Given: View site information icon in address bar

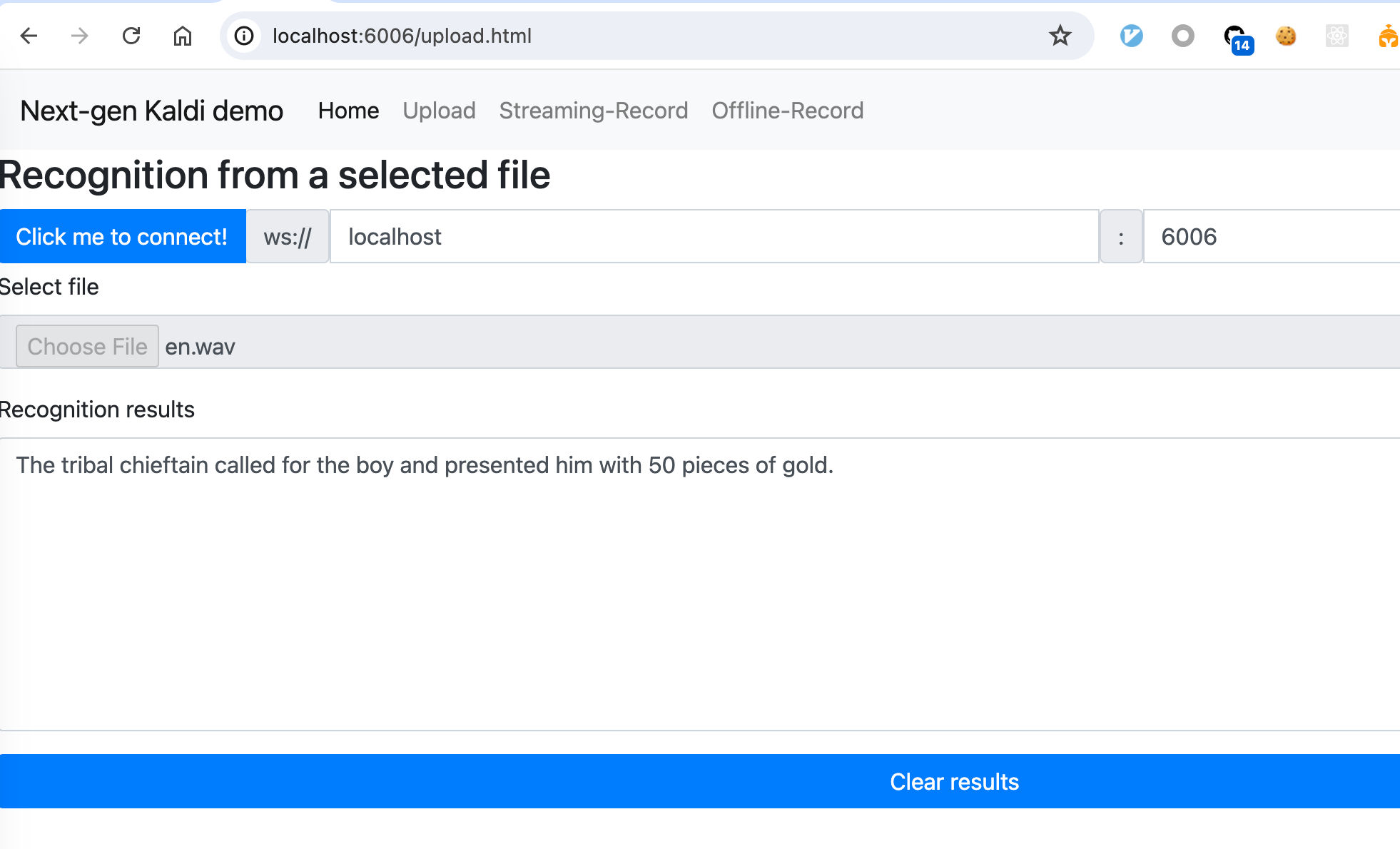Looking at the screenshot, I should [244, 36].
